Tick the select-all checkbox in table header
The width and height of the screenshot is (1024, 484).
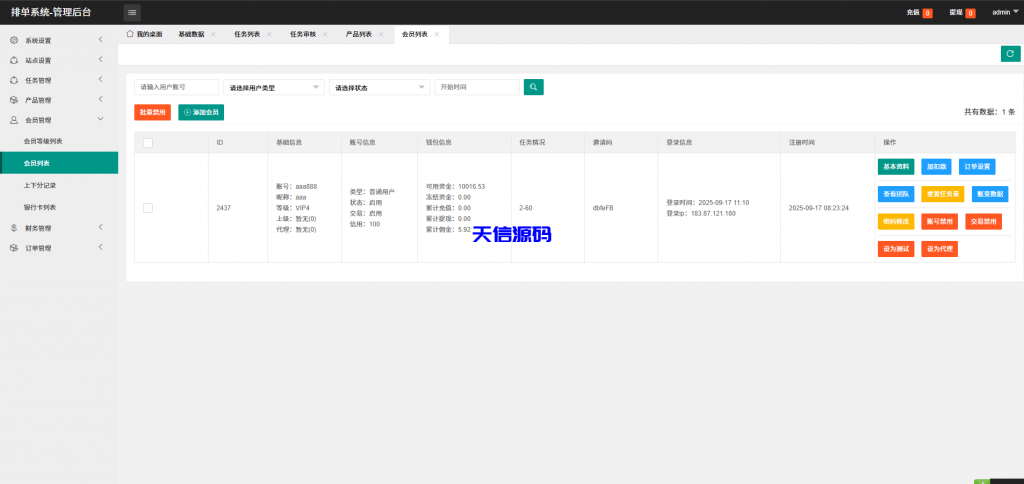[148, 142]
